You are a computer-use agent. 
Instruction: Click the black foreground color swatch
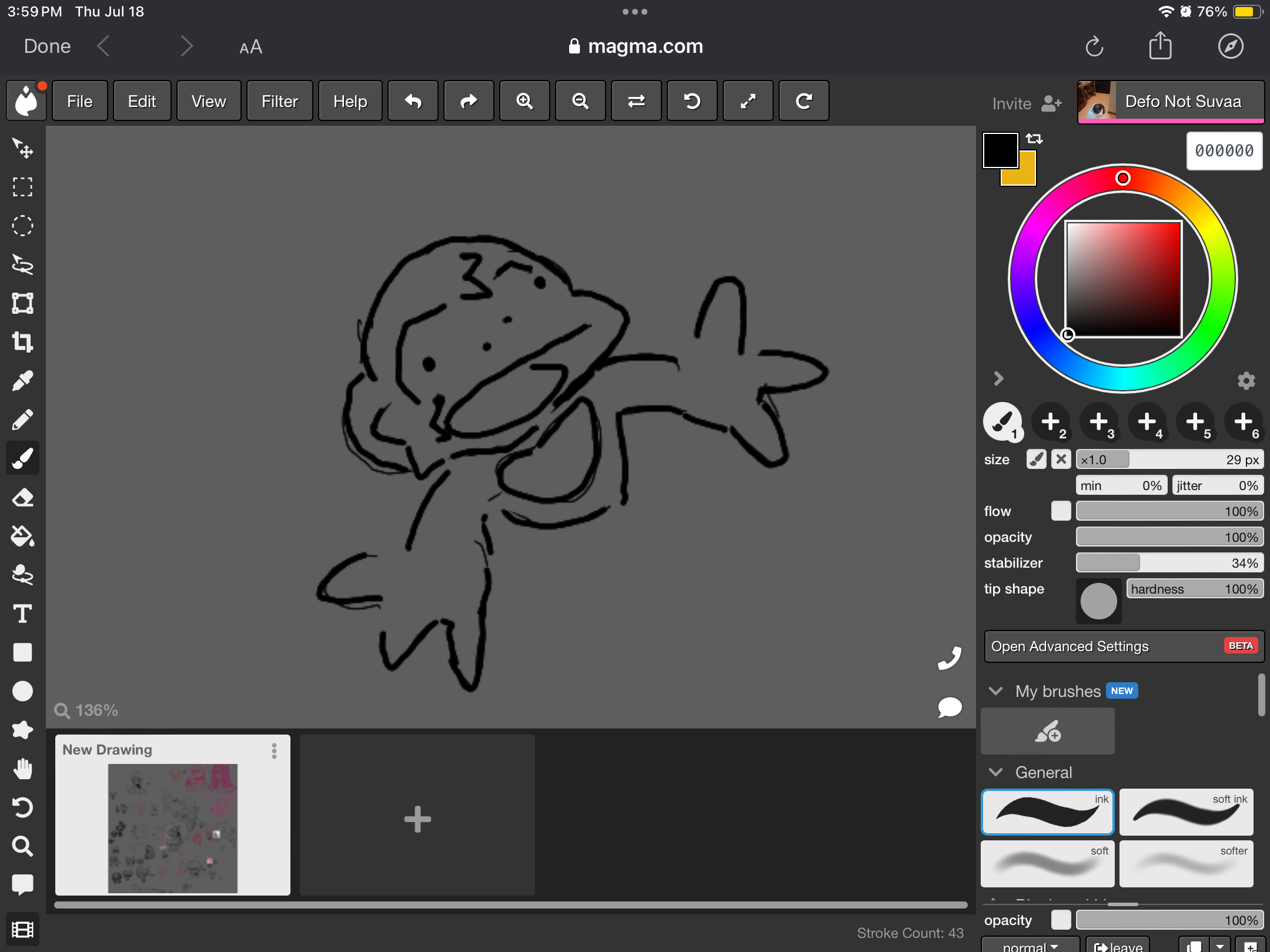click(1001, 150)
